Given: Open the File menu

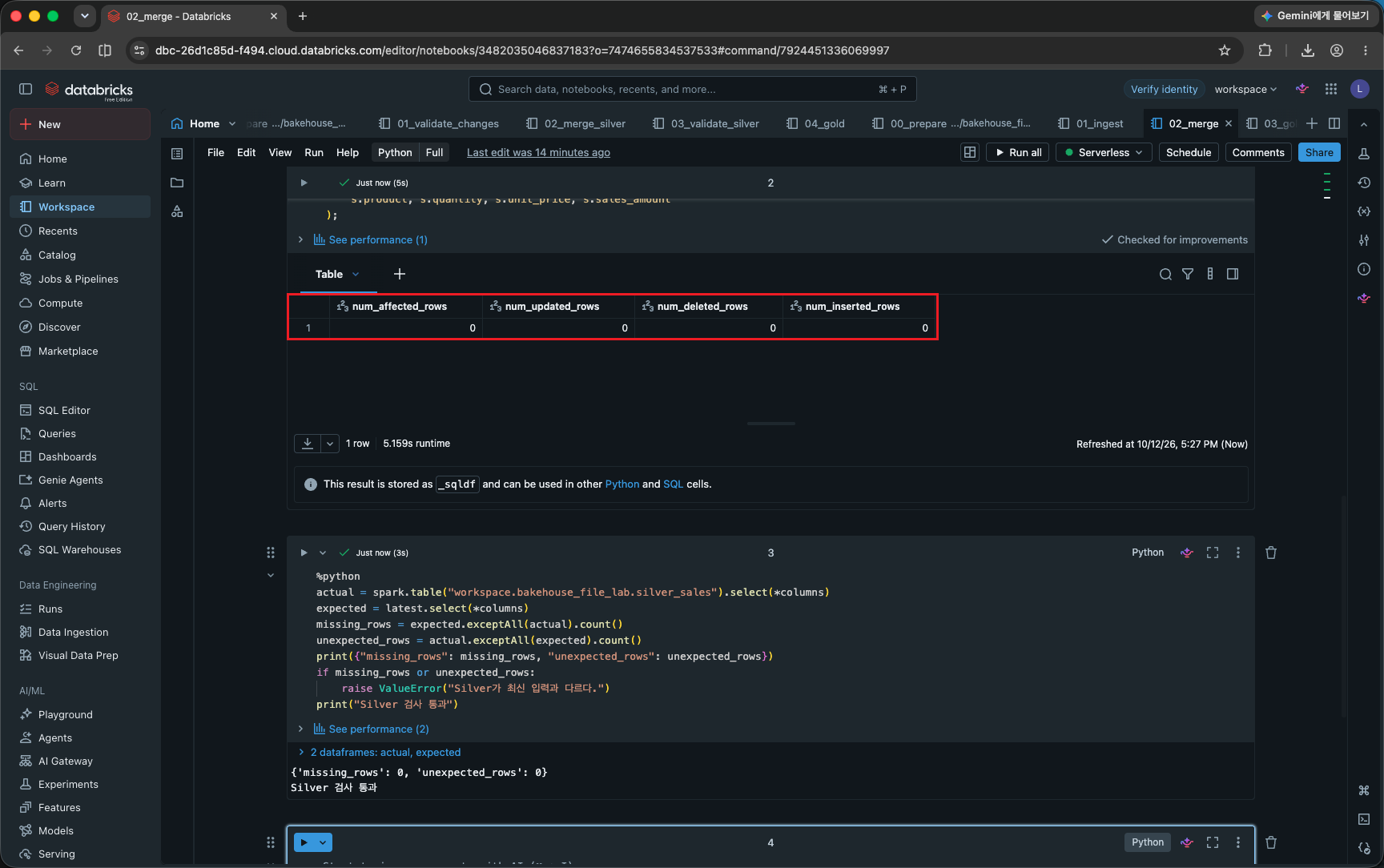Looking at the screenshot, I should [215, 152].
